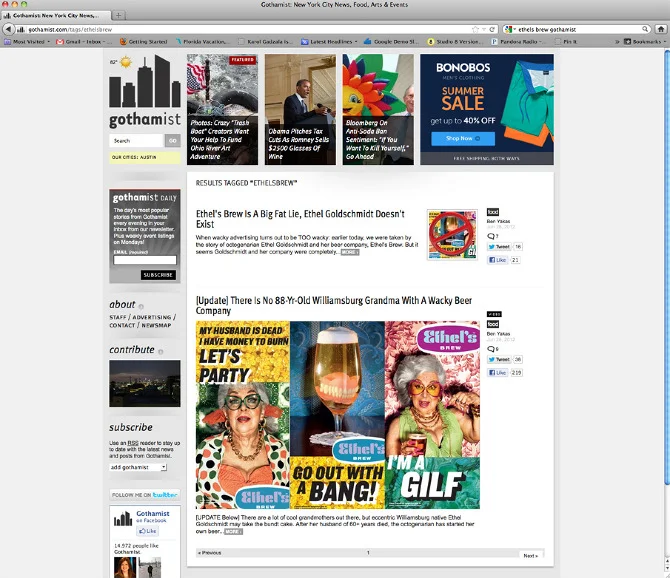Bookmark this page with the star icon
The height and width of the screenshot is (578, 670).
pos(475,29)
